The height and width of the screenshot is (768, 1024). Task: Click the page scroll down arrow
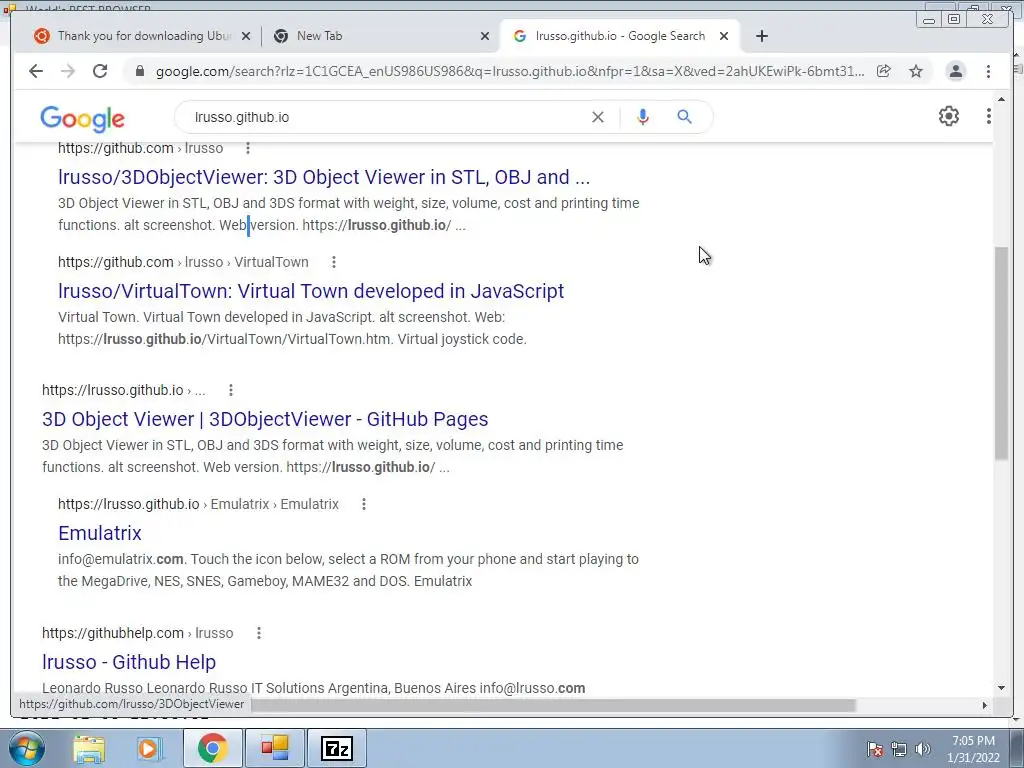click(x=1001, y=688)
